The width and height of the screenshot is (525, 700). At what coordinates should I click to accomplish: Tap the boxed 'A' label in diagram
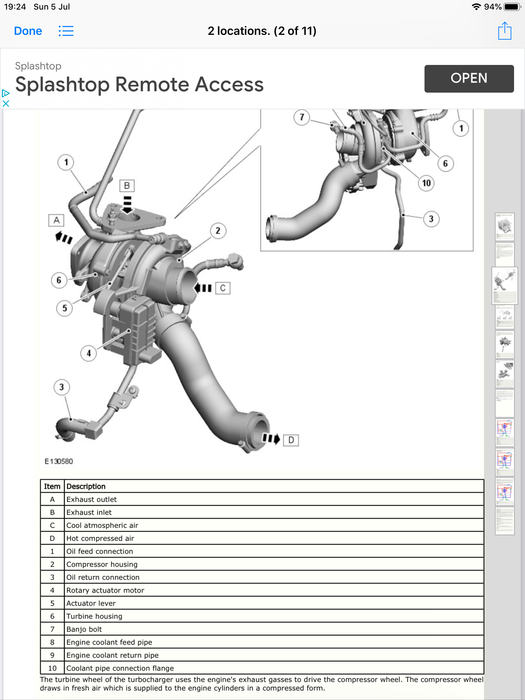coord(56,220)
